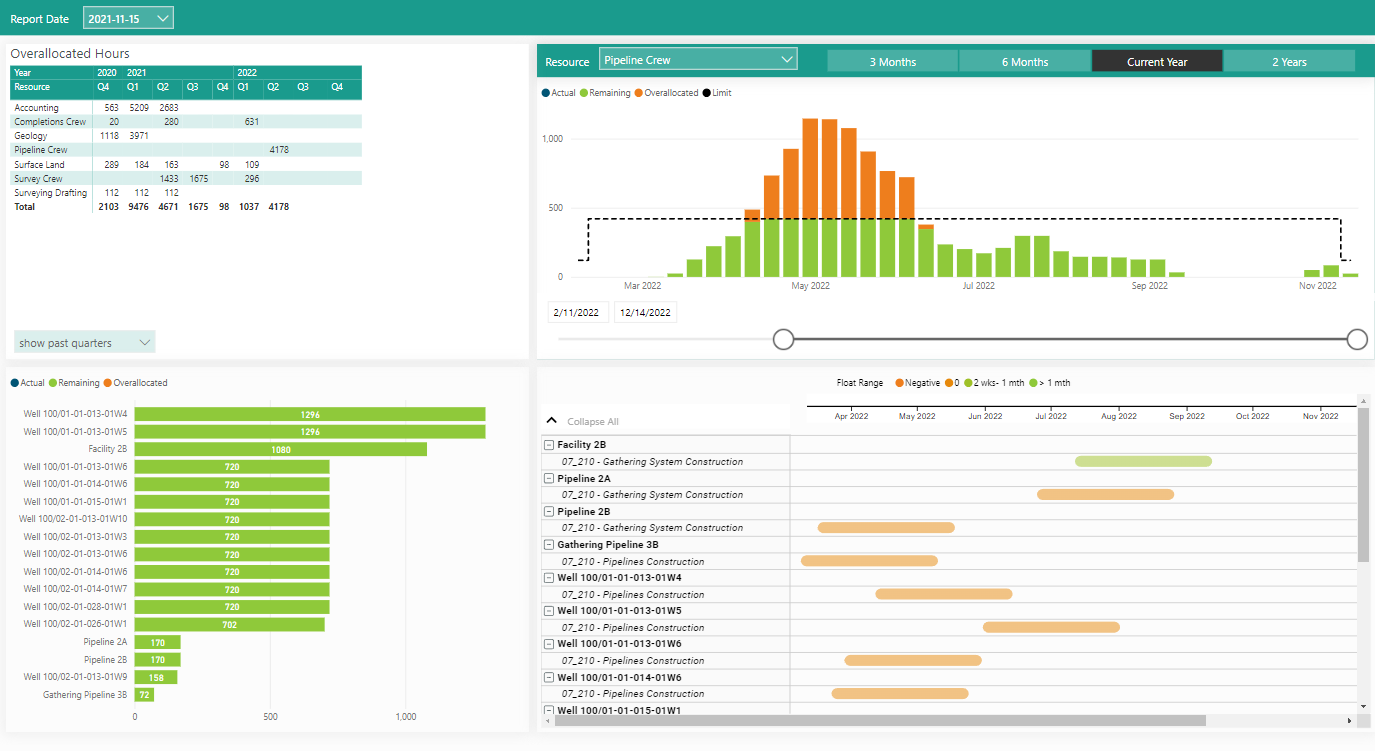Click the start date field 2/11/2022

tap(577, 313)
